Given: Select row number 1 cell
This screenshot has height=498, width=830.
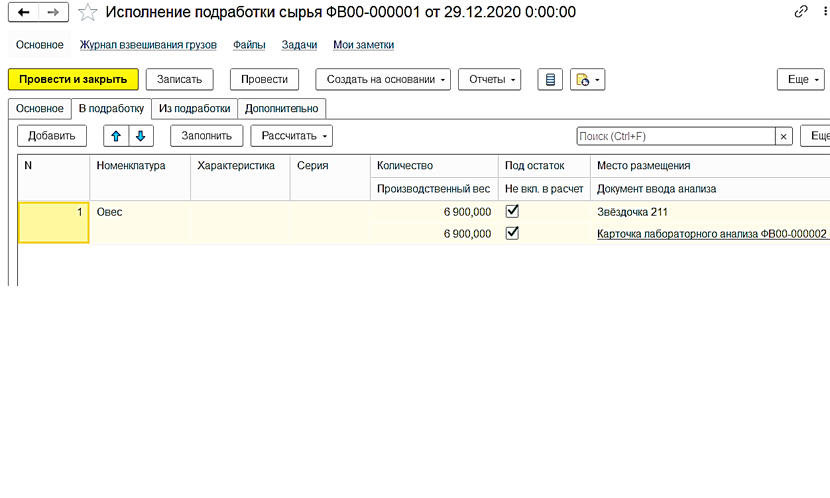Looking at the screenshot, I should click(x=53, y=222).
